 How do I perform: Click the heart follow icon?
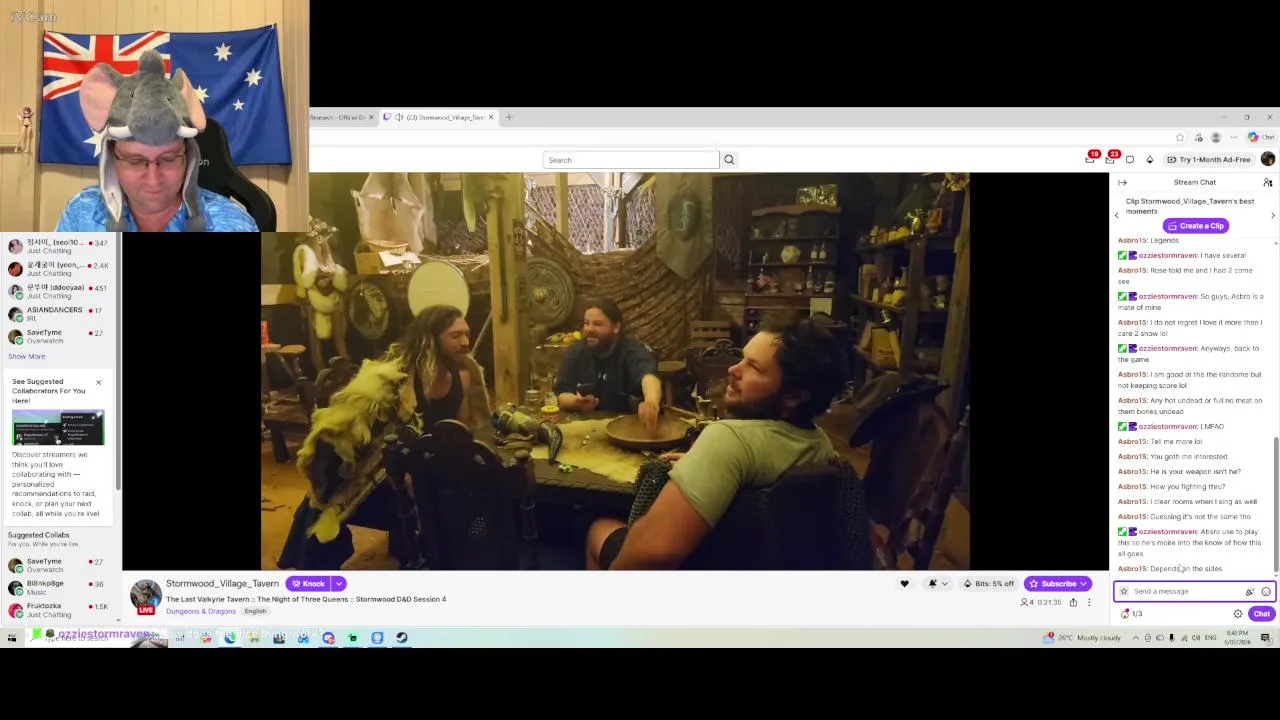point(904,584)
